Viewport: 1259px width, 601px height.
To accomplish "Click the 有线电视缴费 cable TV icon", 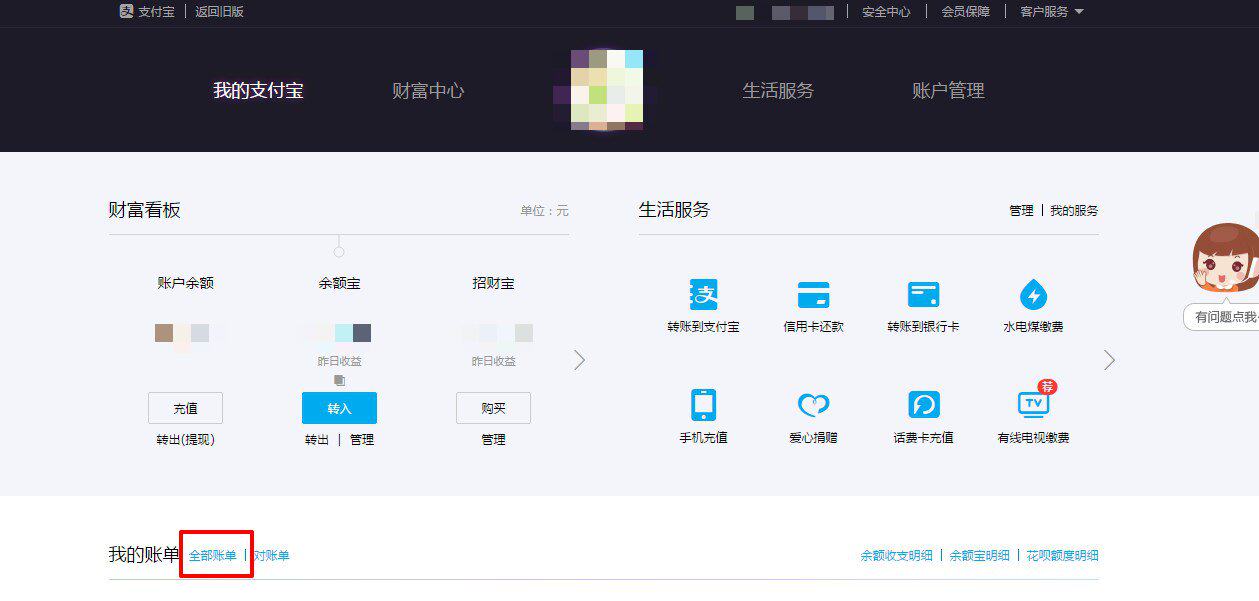I will [1034, 406].
